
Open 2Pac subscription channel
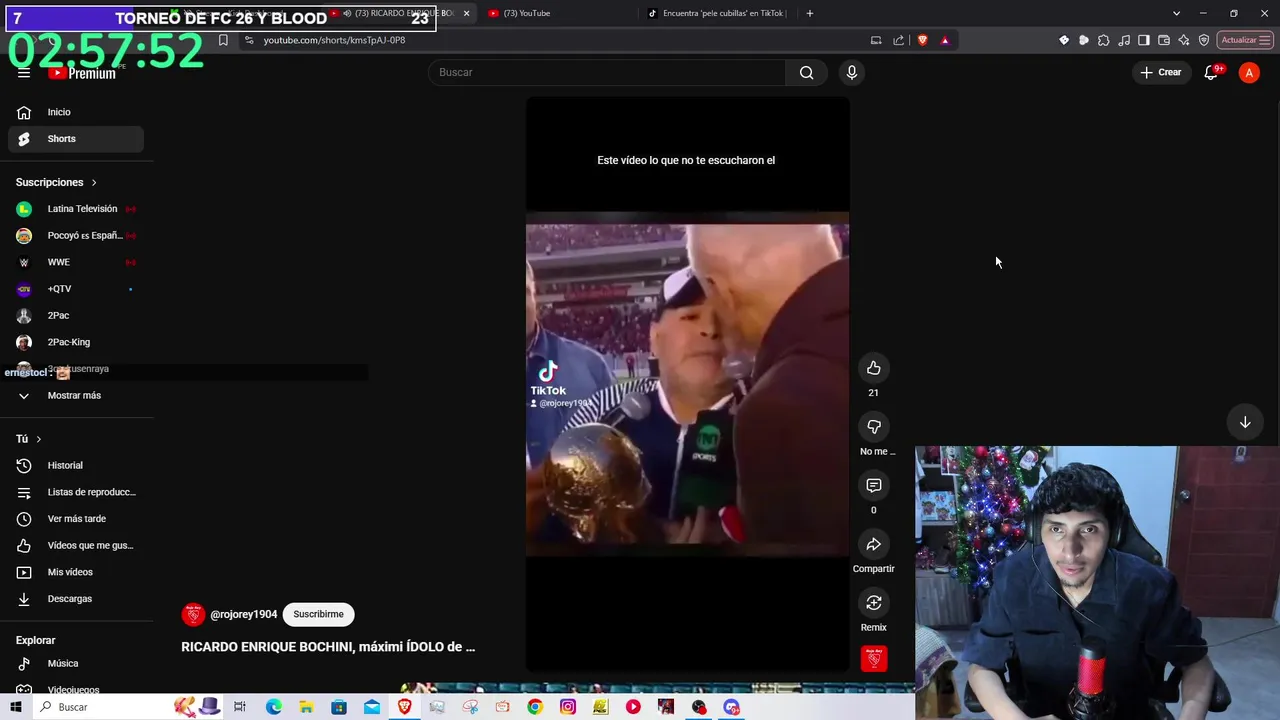[x=76, y=316]
